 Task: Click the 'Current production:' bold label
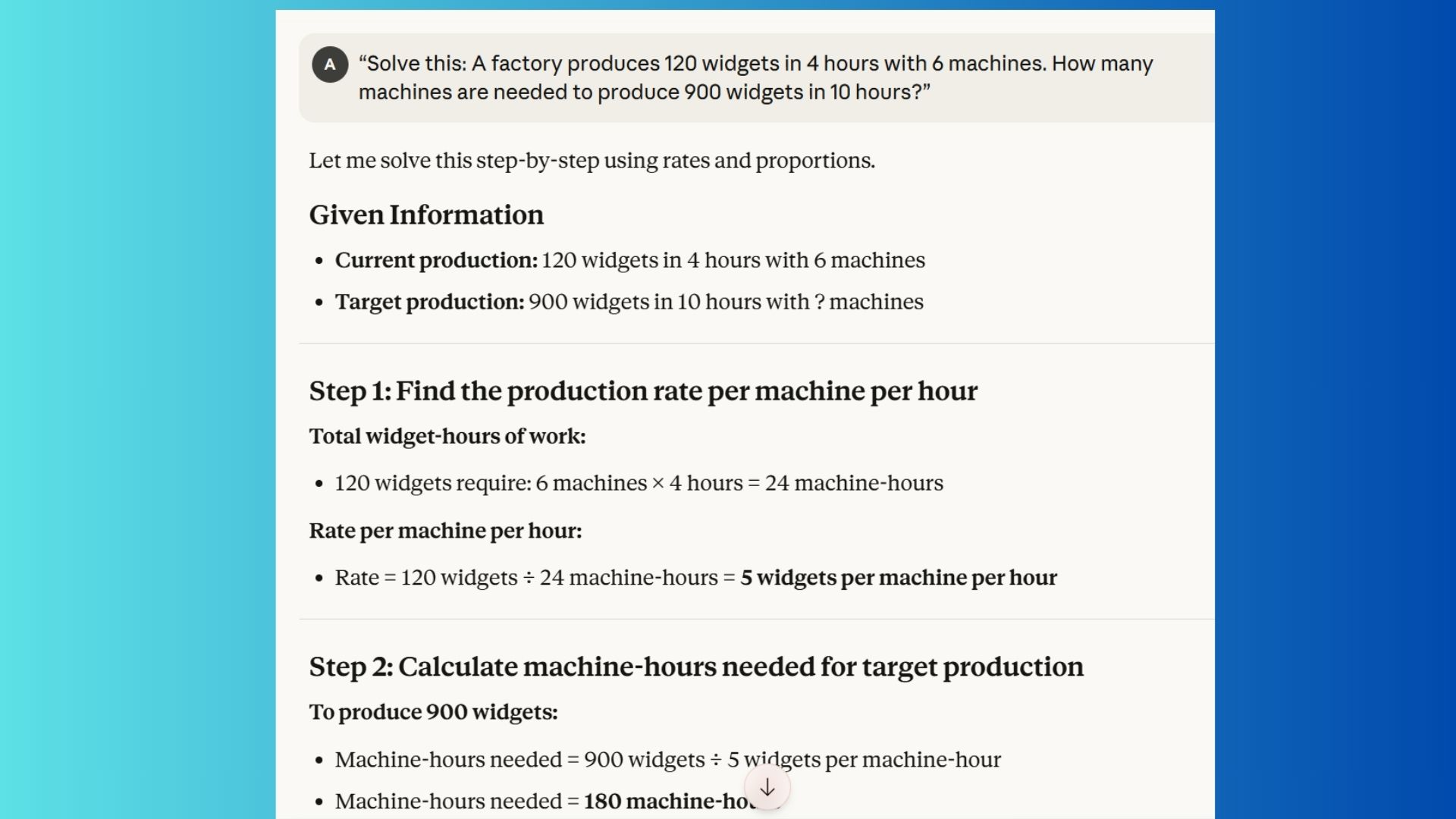point(436,260)
